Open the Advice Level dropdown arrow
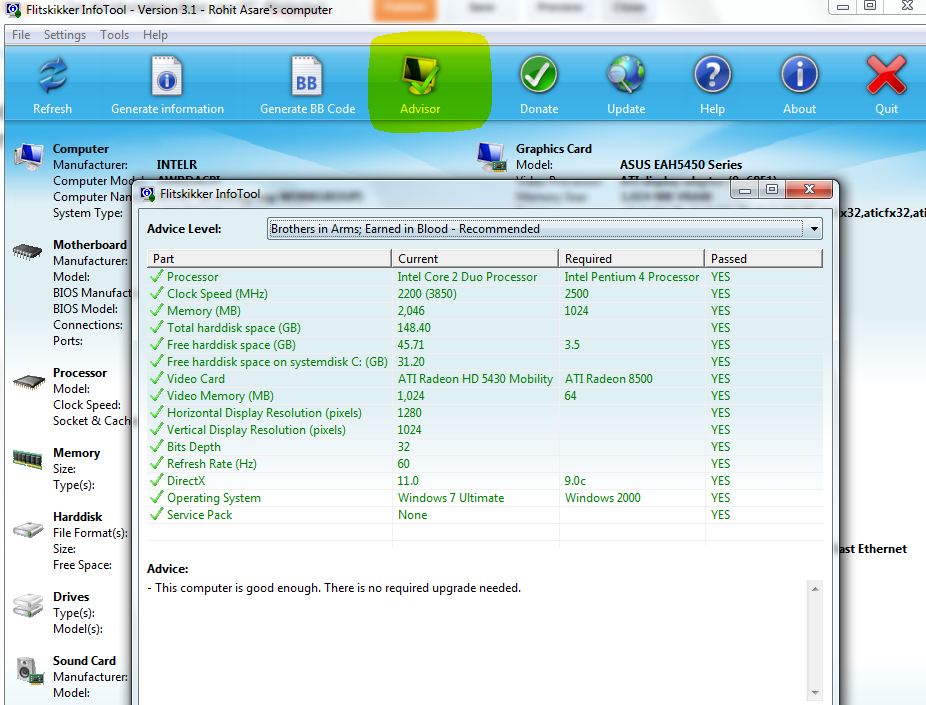926x705 pixels. 814,229
